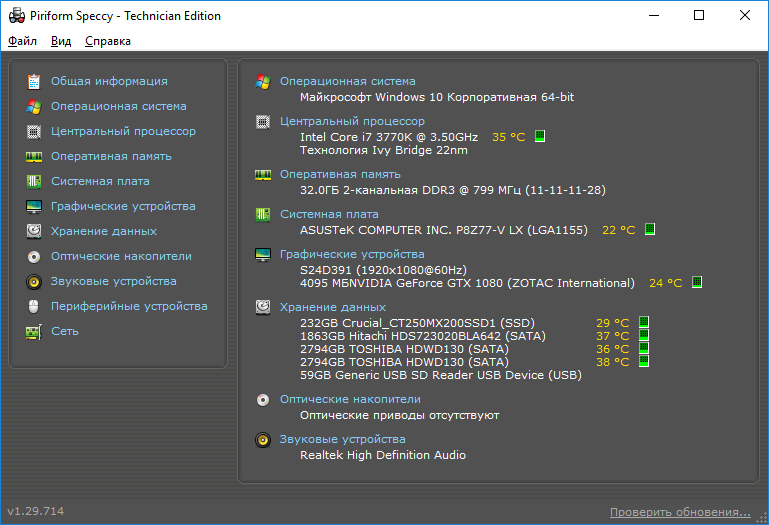Click the 4095 МБNVIDIA GeForce GTX 1080 text

click(467, 283)
